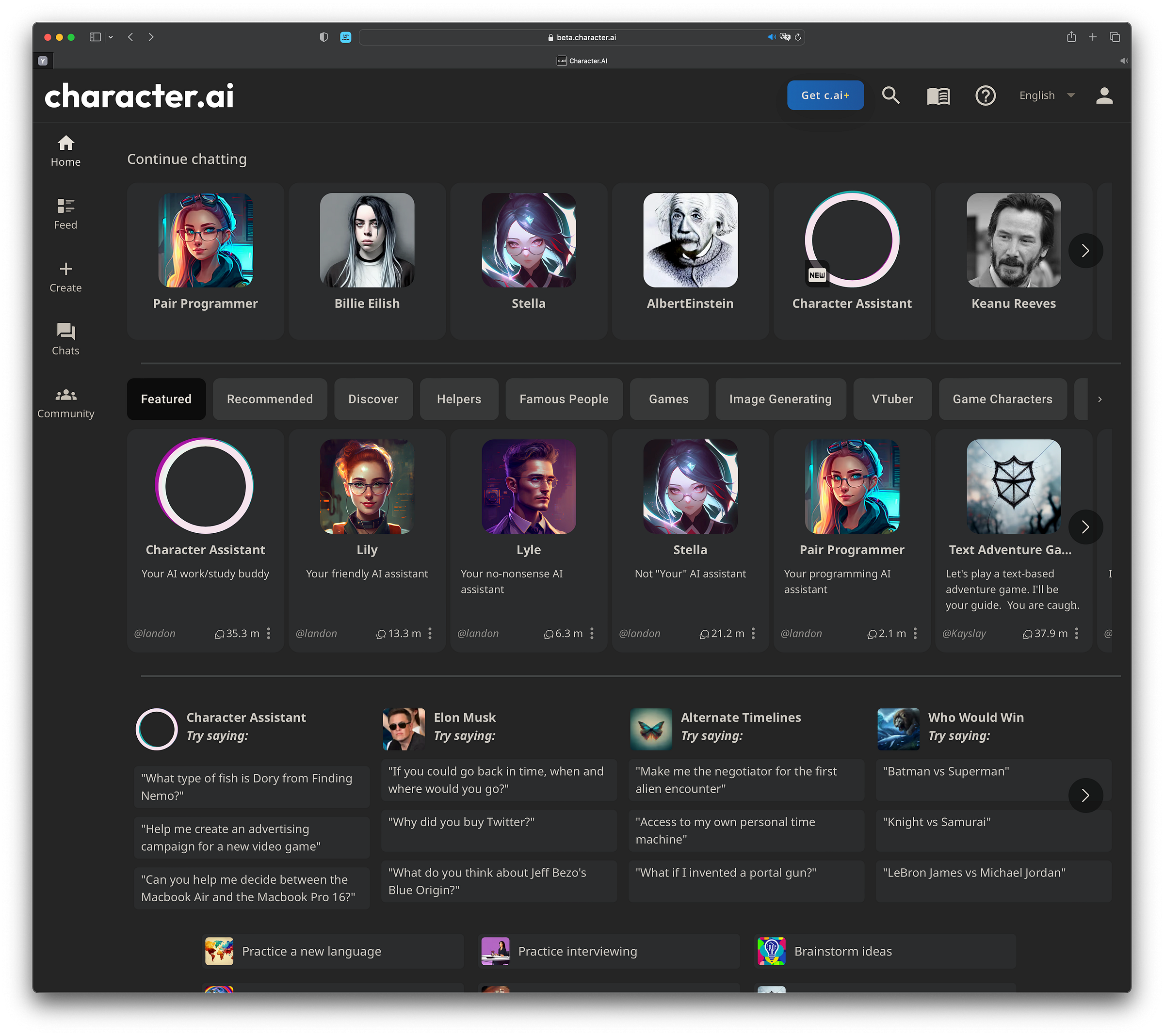Try the "Knight vs Samurai" prompt

[x=994, y=830]
